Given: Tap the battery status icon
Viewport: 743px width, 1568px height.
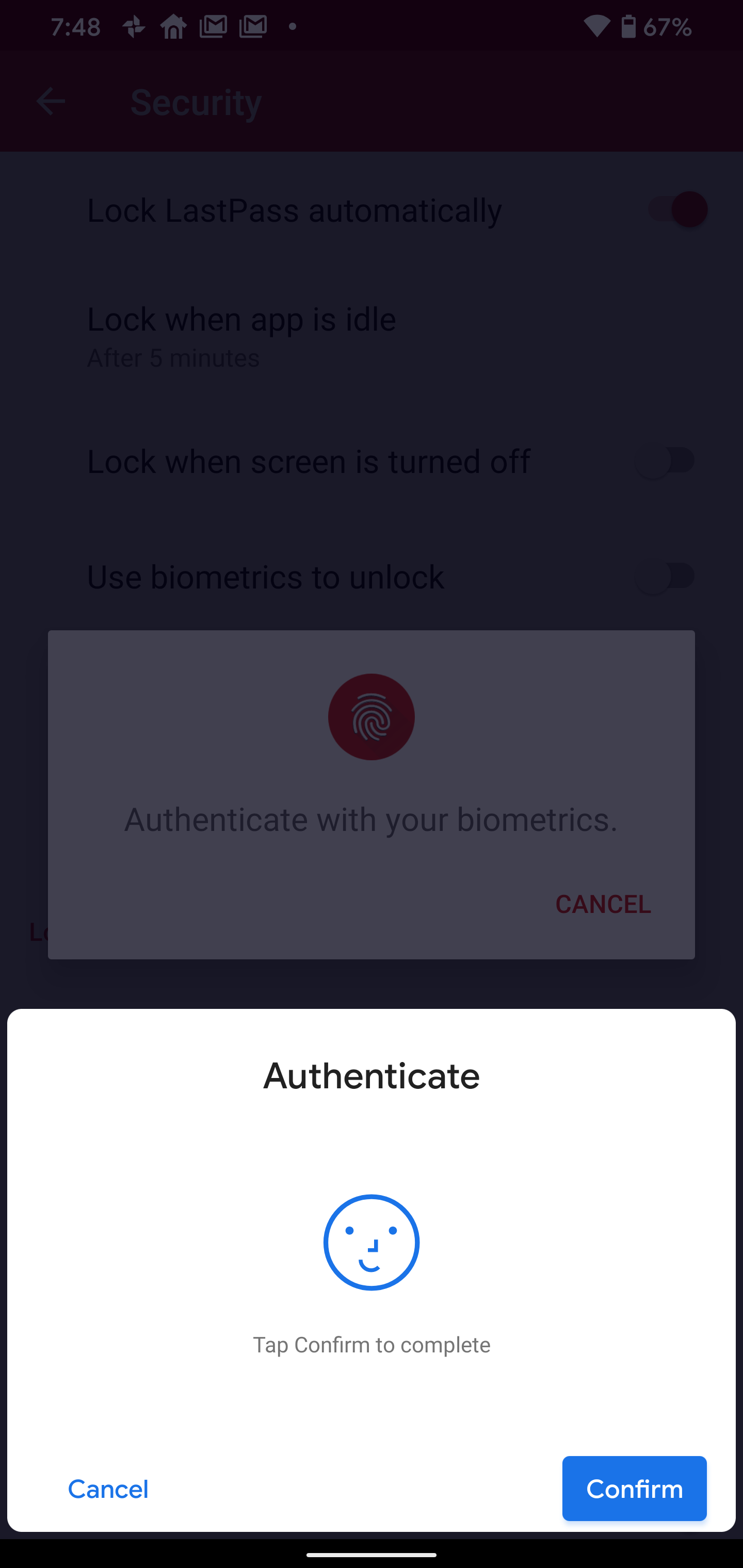Looking at the screenshot, I should click(628, 27).
